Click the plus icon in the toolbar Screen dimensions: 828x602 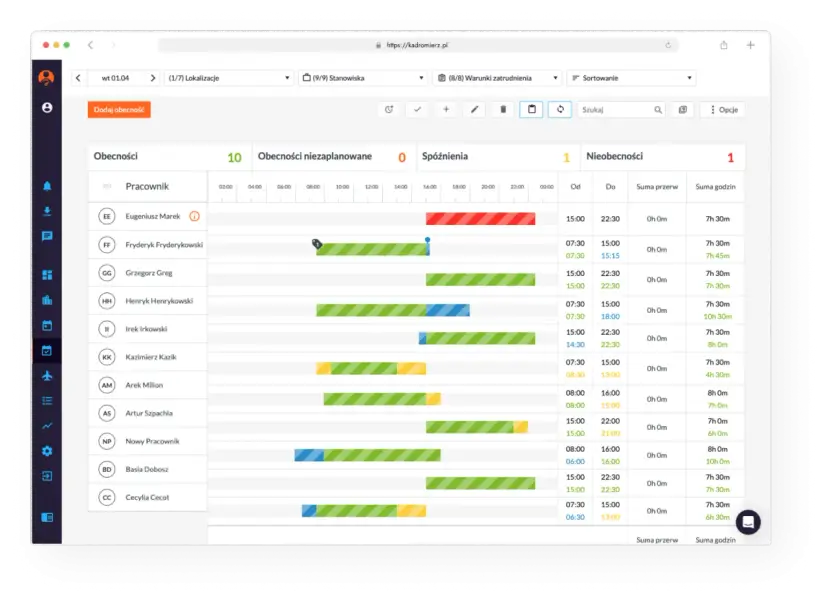click(x=446, y=109)
